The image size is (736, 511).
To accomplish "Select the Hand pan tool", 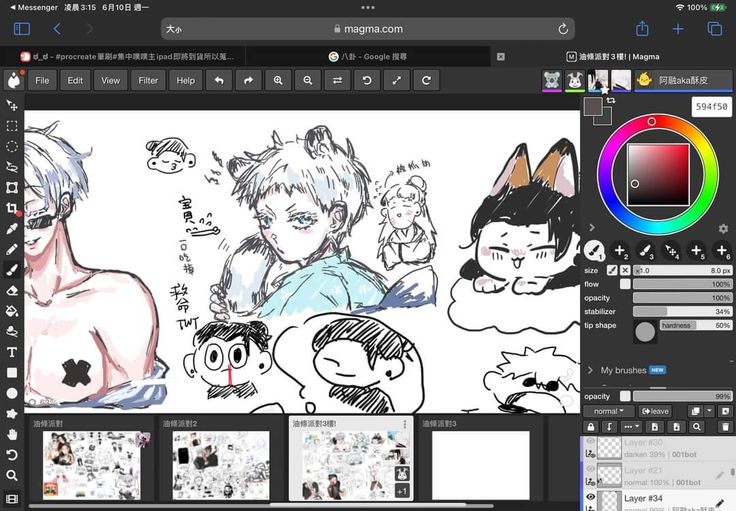I will click(12, 435).
